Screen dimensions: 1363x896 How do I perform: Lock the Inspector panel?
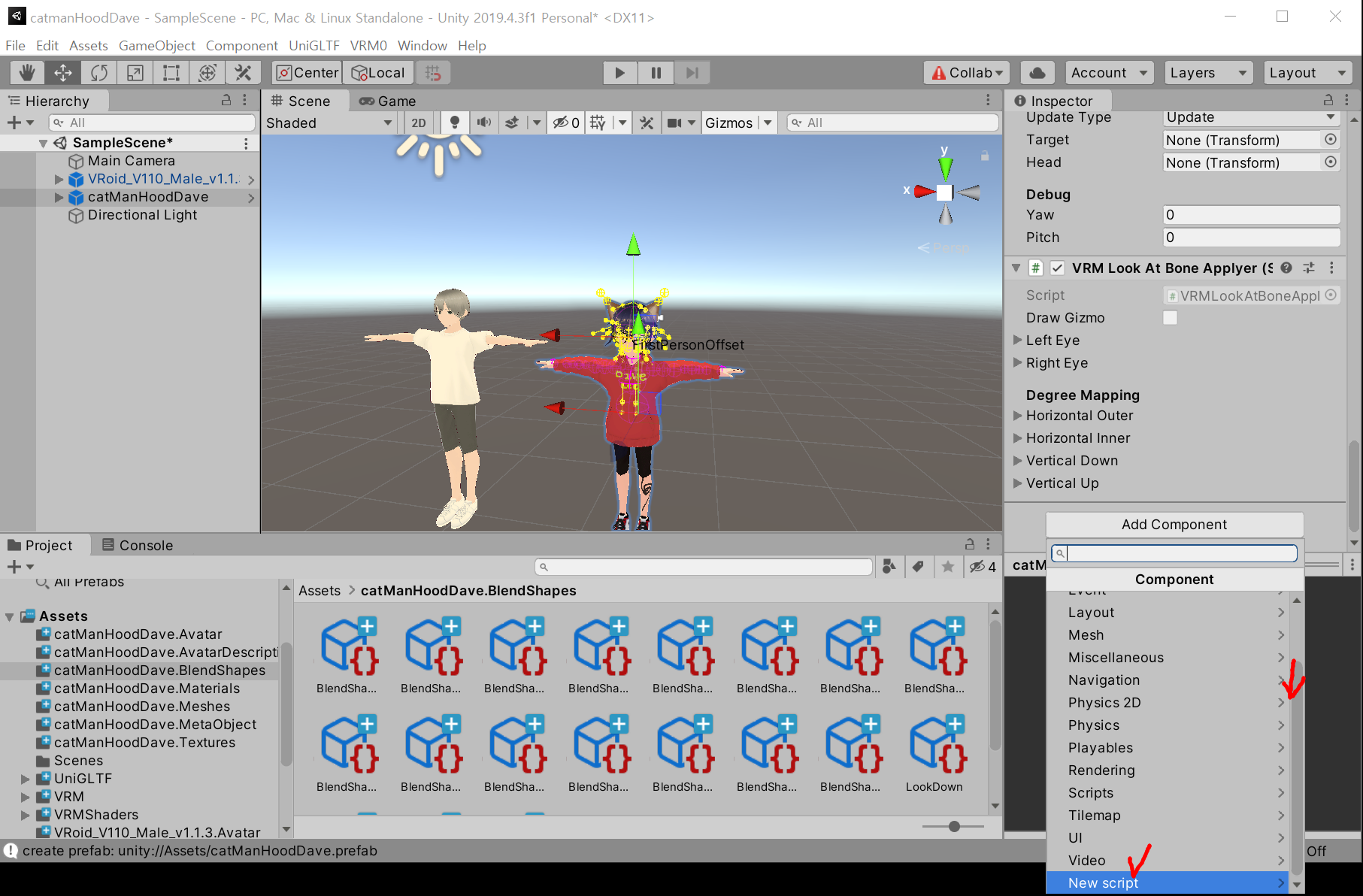coord(1328,100)
